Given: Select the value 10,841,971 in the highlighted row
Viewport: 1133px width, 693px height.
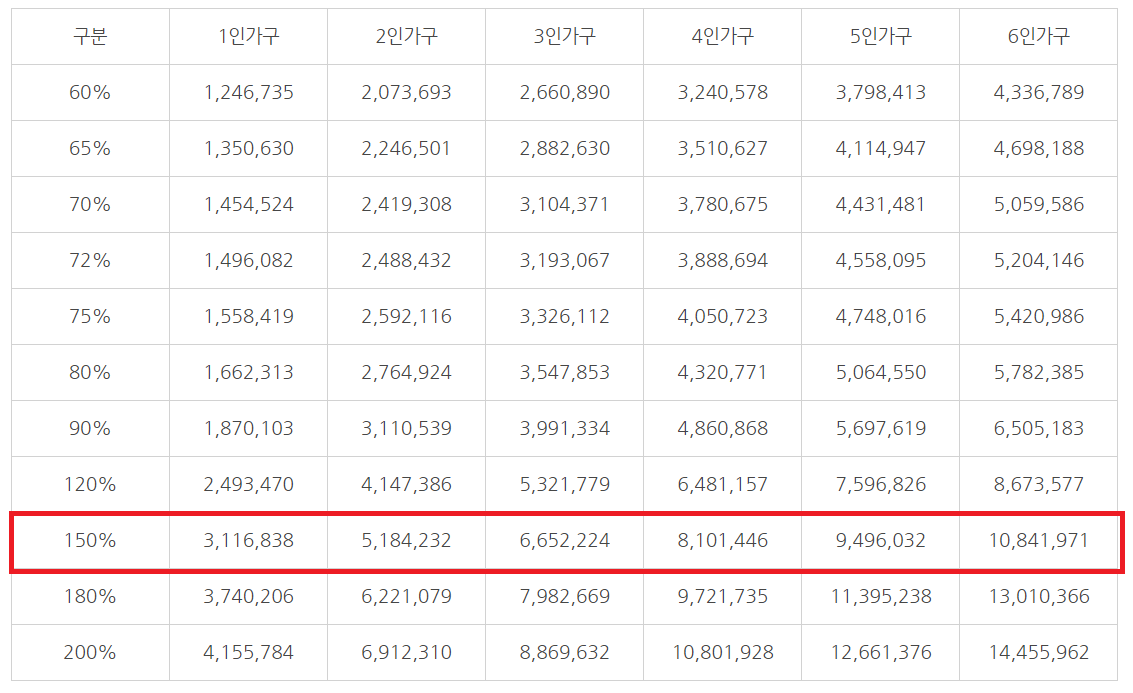Looking at the screenshot, I should pos(1037,540).
